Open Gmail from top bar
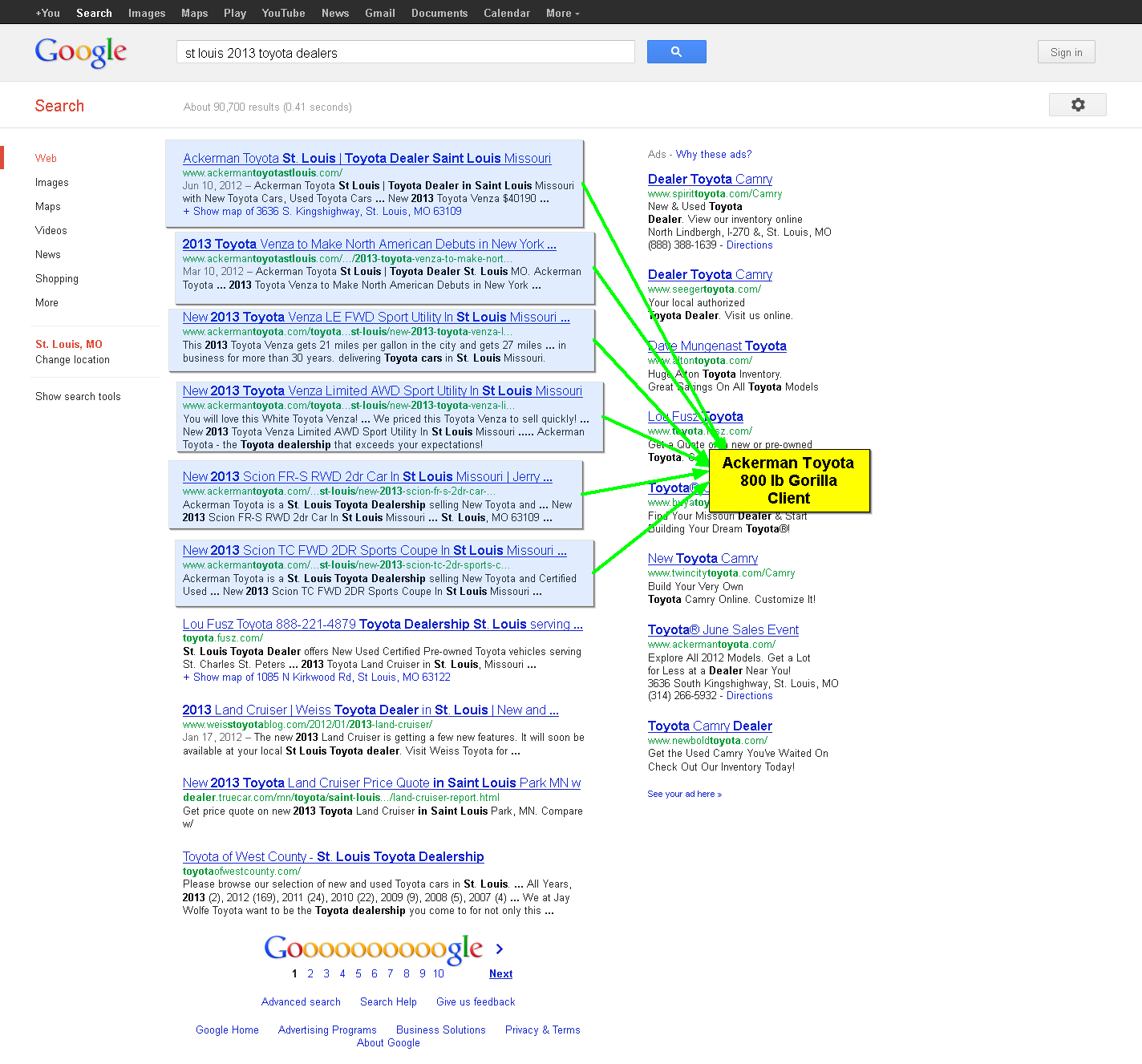Image resolution: width=1142 pixels, height=1064 pixels. 380,13
